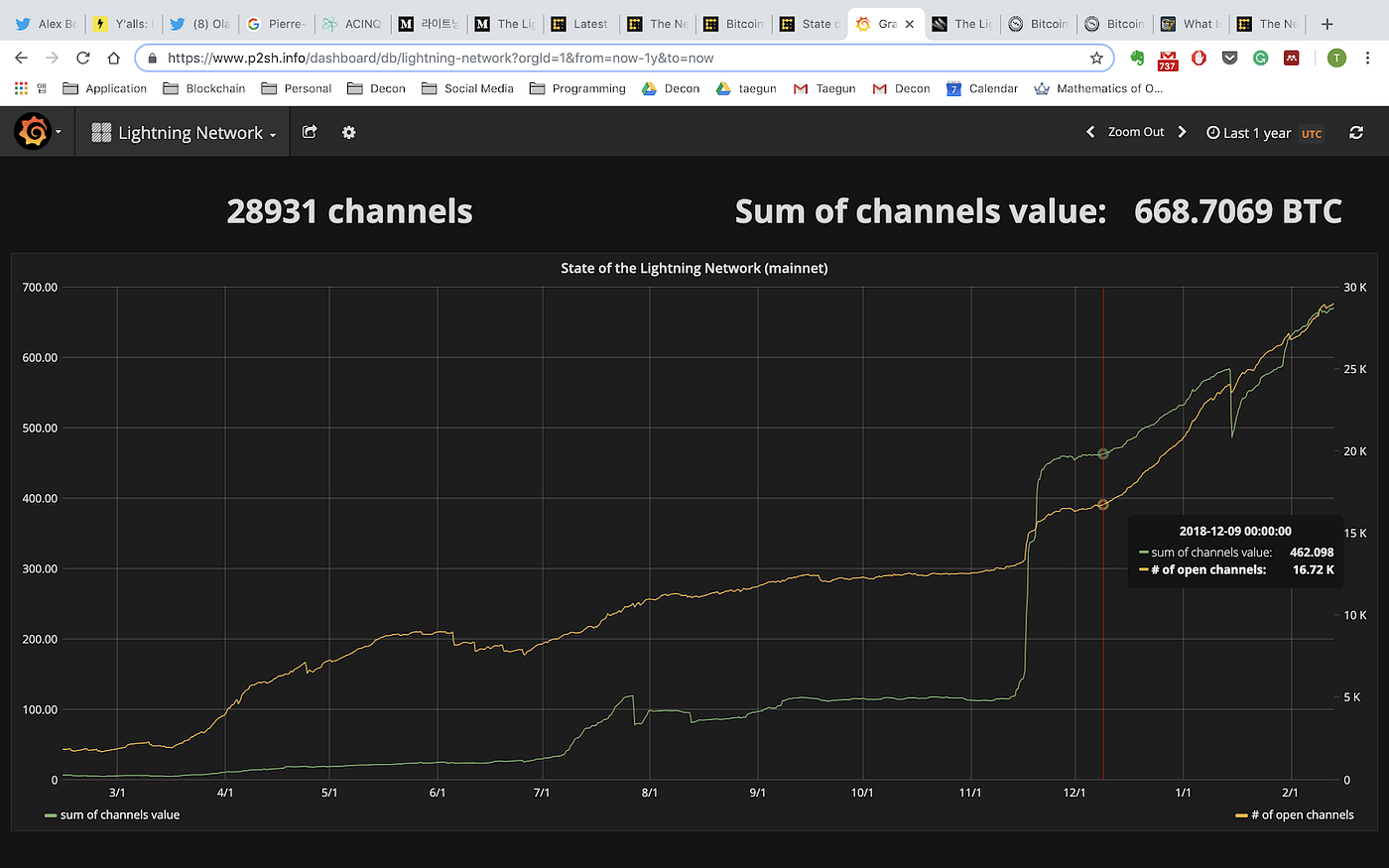Click the share dashboard icon
Image resolution: width=1389 pixels, height=868 pixels.
click(310, 132)
